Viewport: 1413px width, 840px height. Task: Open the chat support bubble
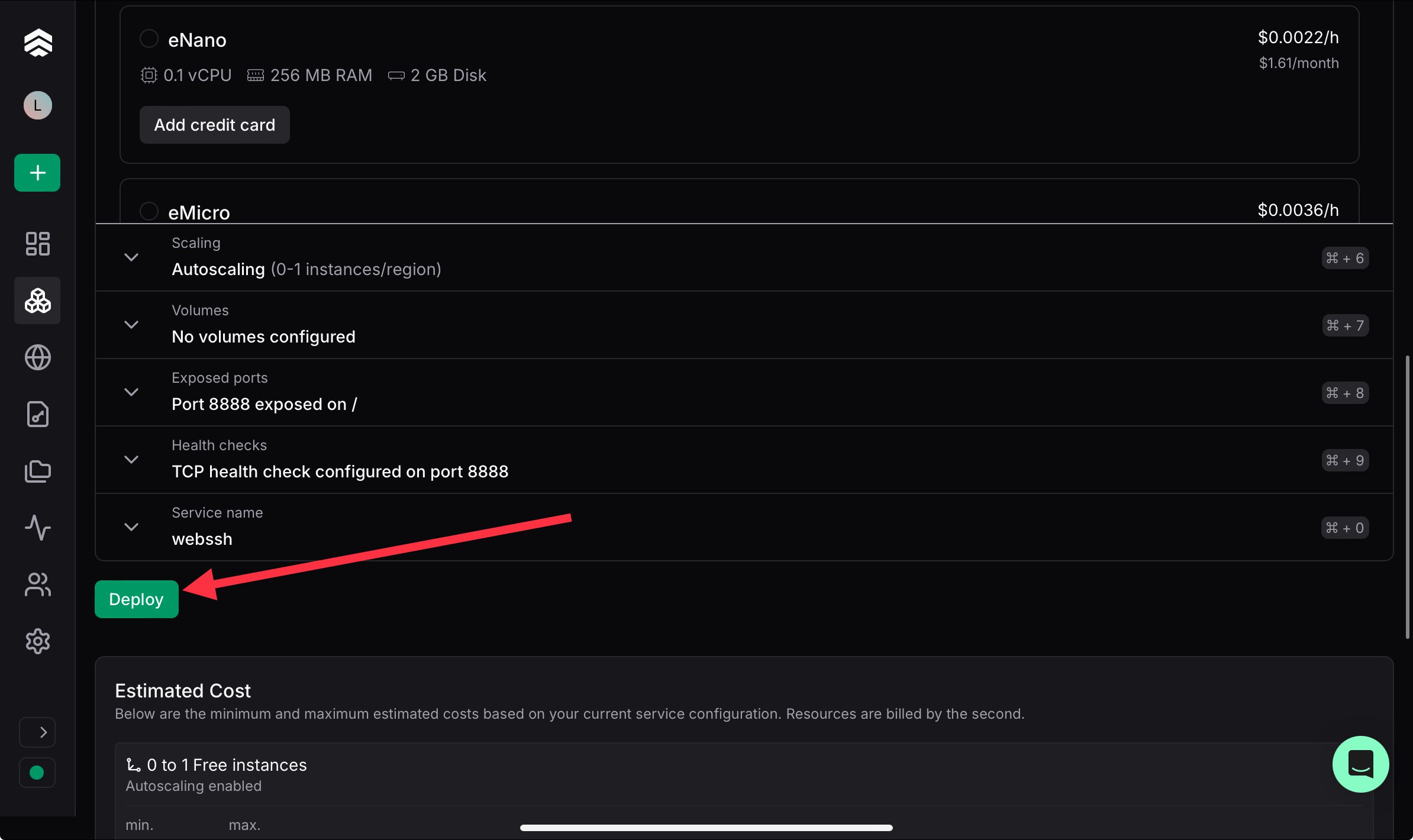point(1360,764)
